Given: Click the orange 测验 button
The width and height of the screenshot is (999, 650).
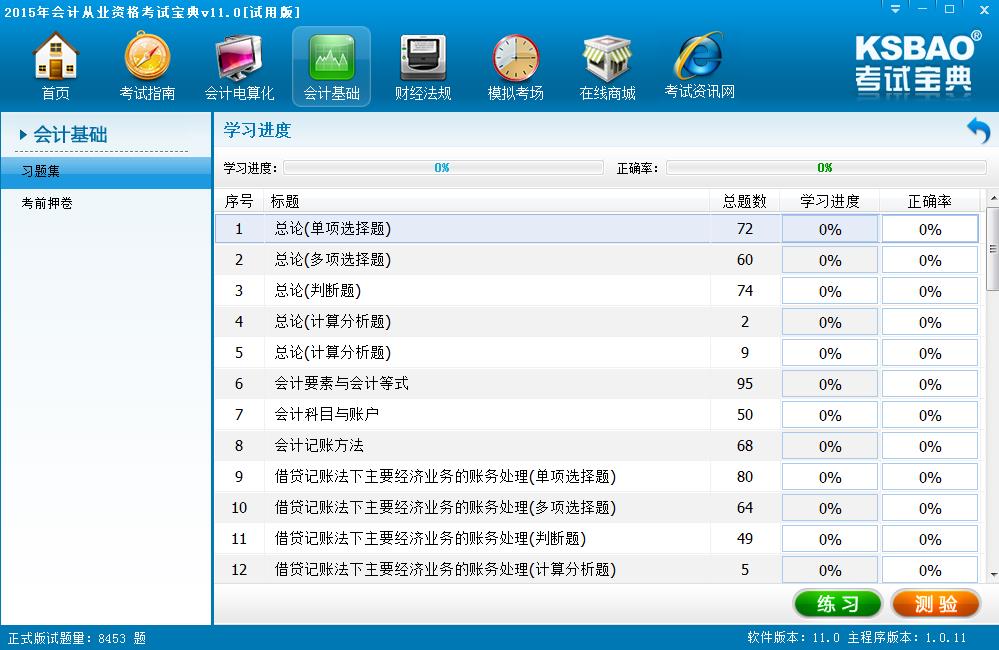Looking at the screenshot, I should click(x=935, y=604).
